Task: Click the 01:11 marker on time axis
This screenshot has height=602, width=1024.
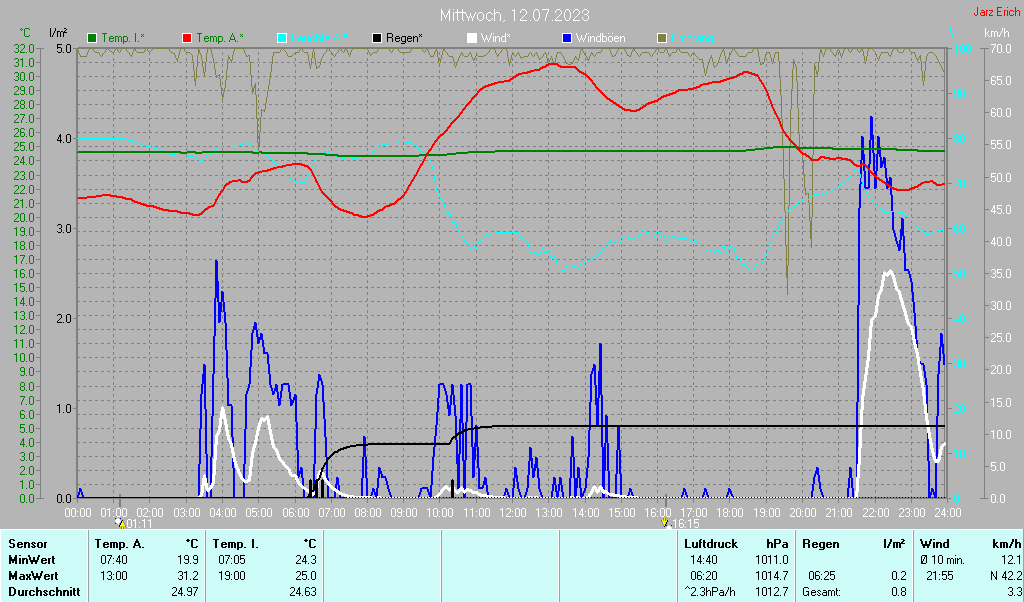Action: [x=137, y=523]
